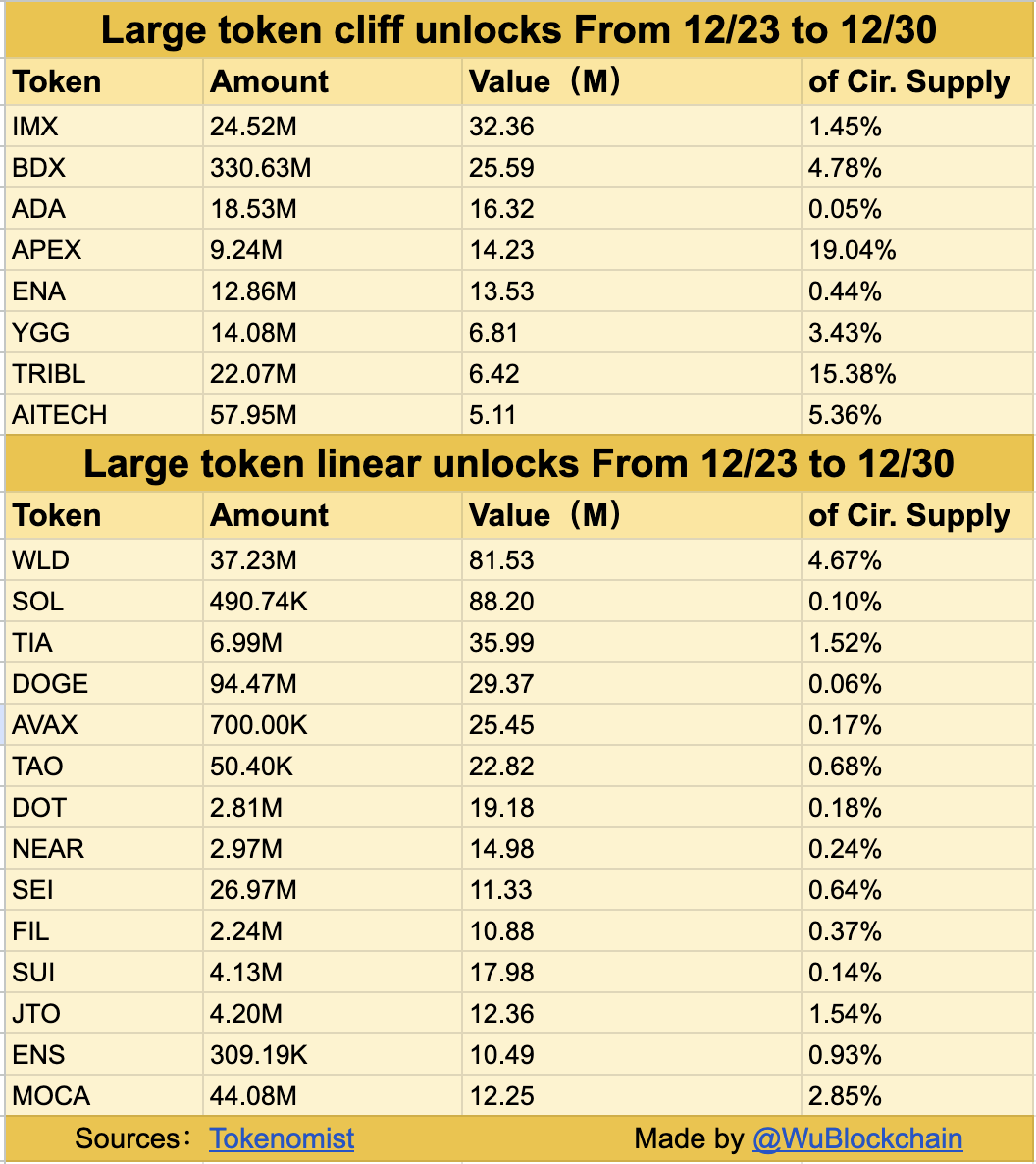
Task: Click the NEAR token cell
Action: coord(48,849)
